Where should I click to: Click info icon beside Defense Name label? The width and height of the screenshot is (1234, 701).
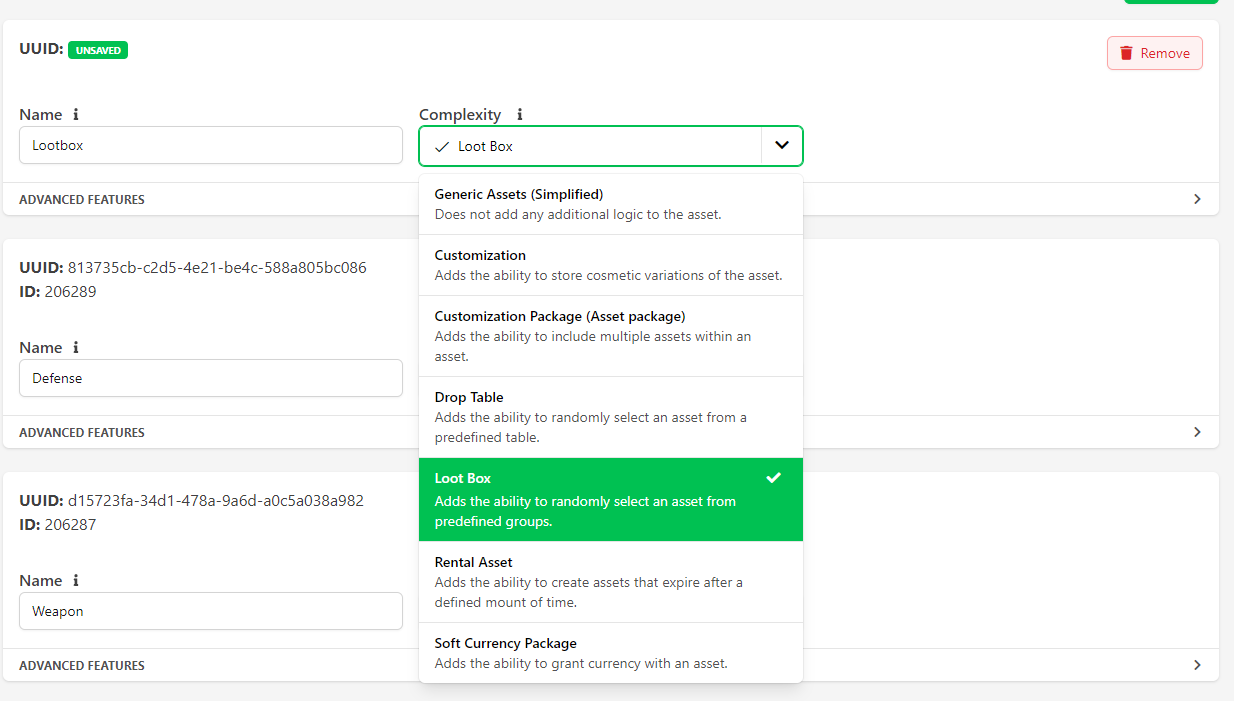(x=76, y=348)
